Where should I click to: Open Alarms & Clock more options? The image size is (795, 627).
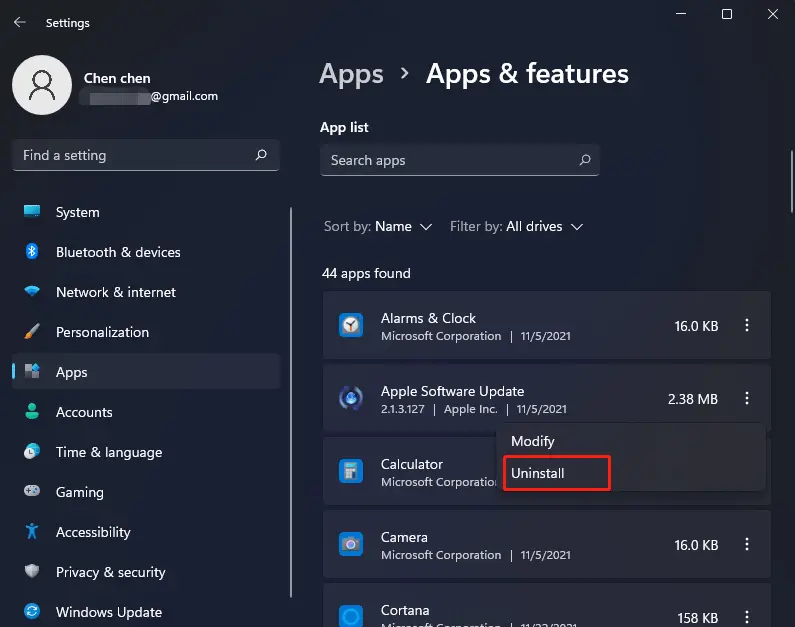pos(747,325)
